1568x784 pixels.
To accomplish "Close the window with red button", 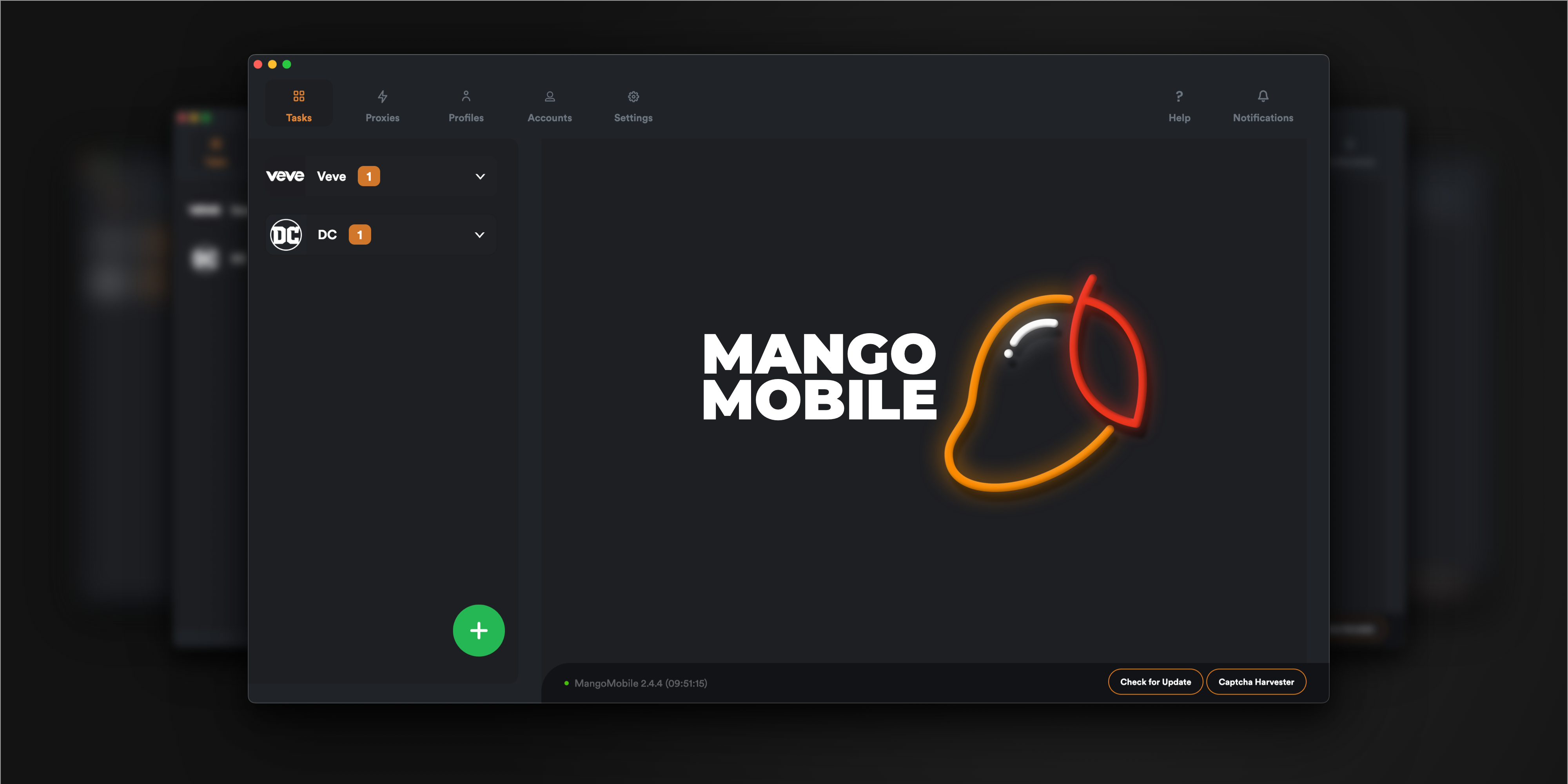I will click(x=258, y=65).
